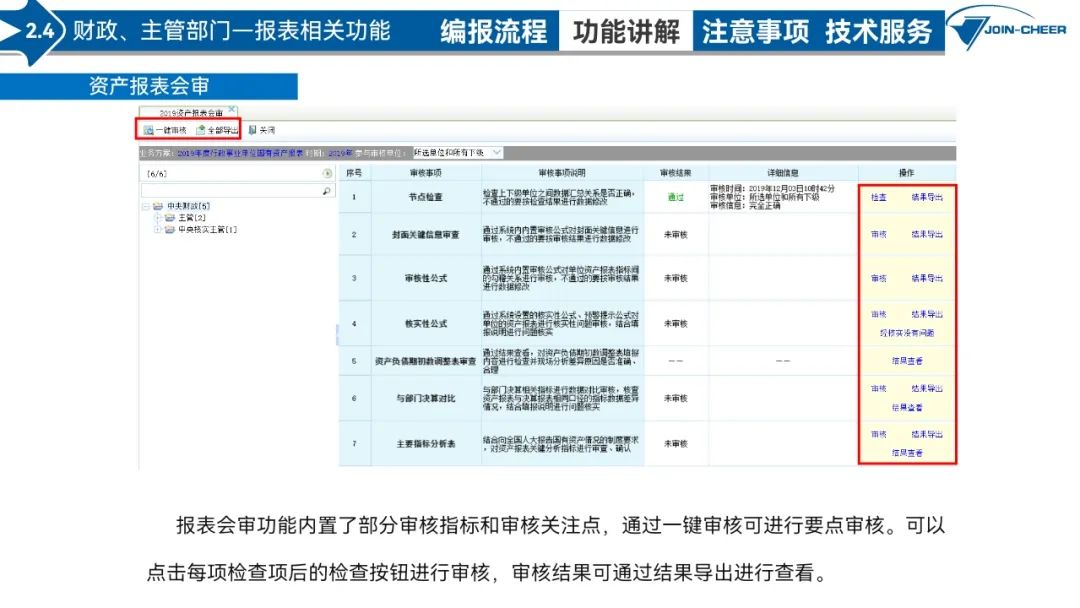Click the green arrow icon beside 6/6

tap(327, 173)
